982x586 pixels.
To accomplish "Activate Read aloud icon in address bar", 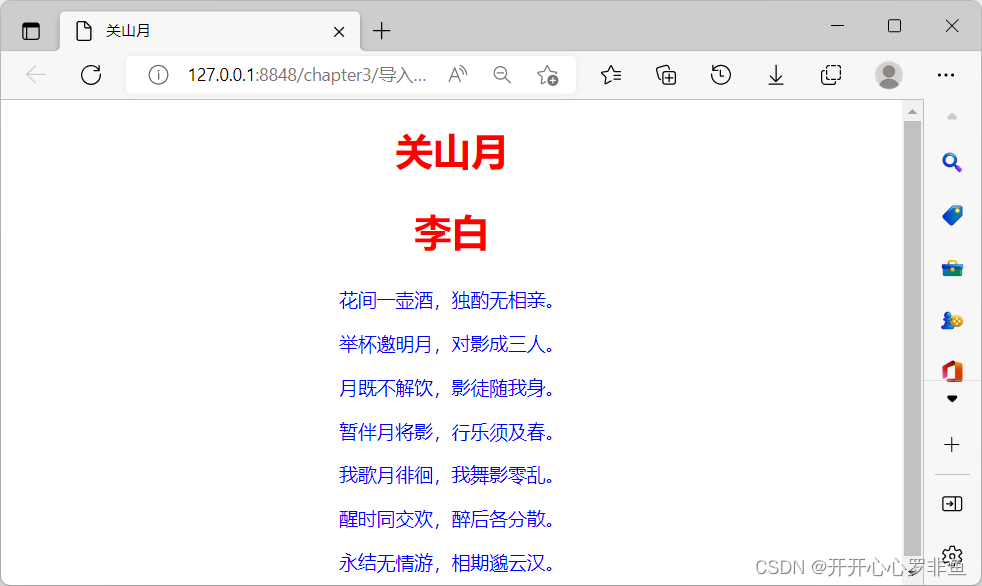I will click(458, 75).
